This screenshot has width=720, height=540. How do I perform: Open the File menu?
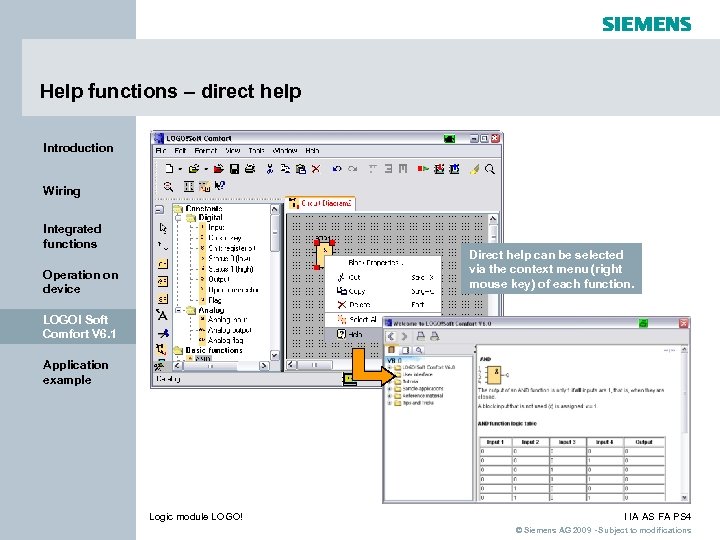click(x=160, y=150)
